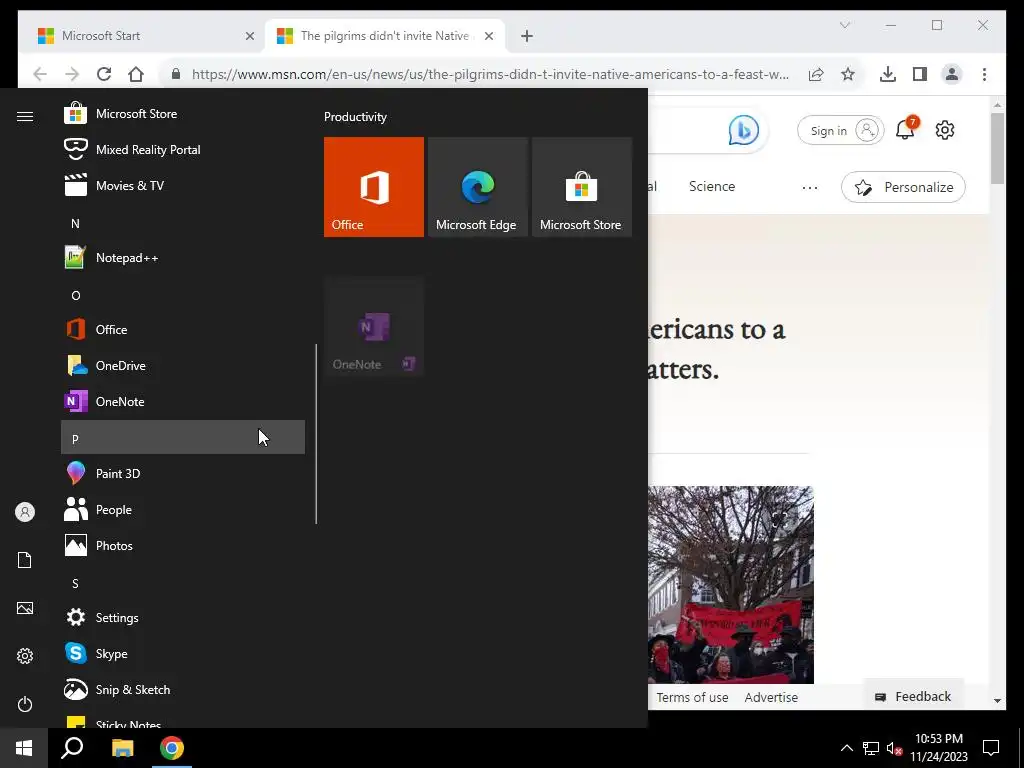This screenshot has width=1024, height=768.
Task: Open taskbar search
Action: coord(72,748)
